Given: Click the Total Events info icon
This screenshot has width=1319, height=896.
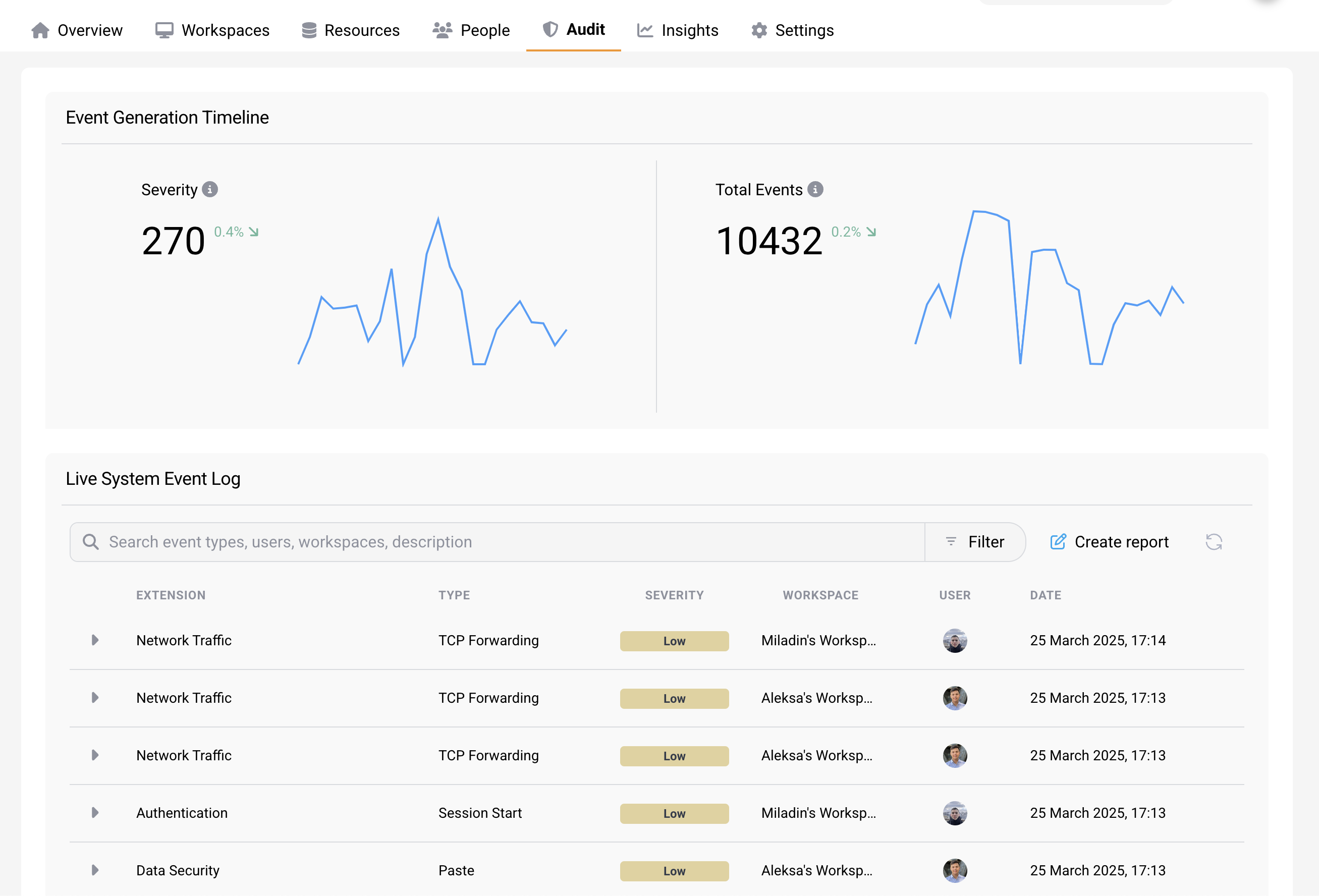Looking at the screenshot, I should (x=815, y=190).
